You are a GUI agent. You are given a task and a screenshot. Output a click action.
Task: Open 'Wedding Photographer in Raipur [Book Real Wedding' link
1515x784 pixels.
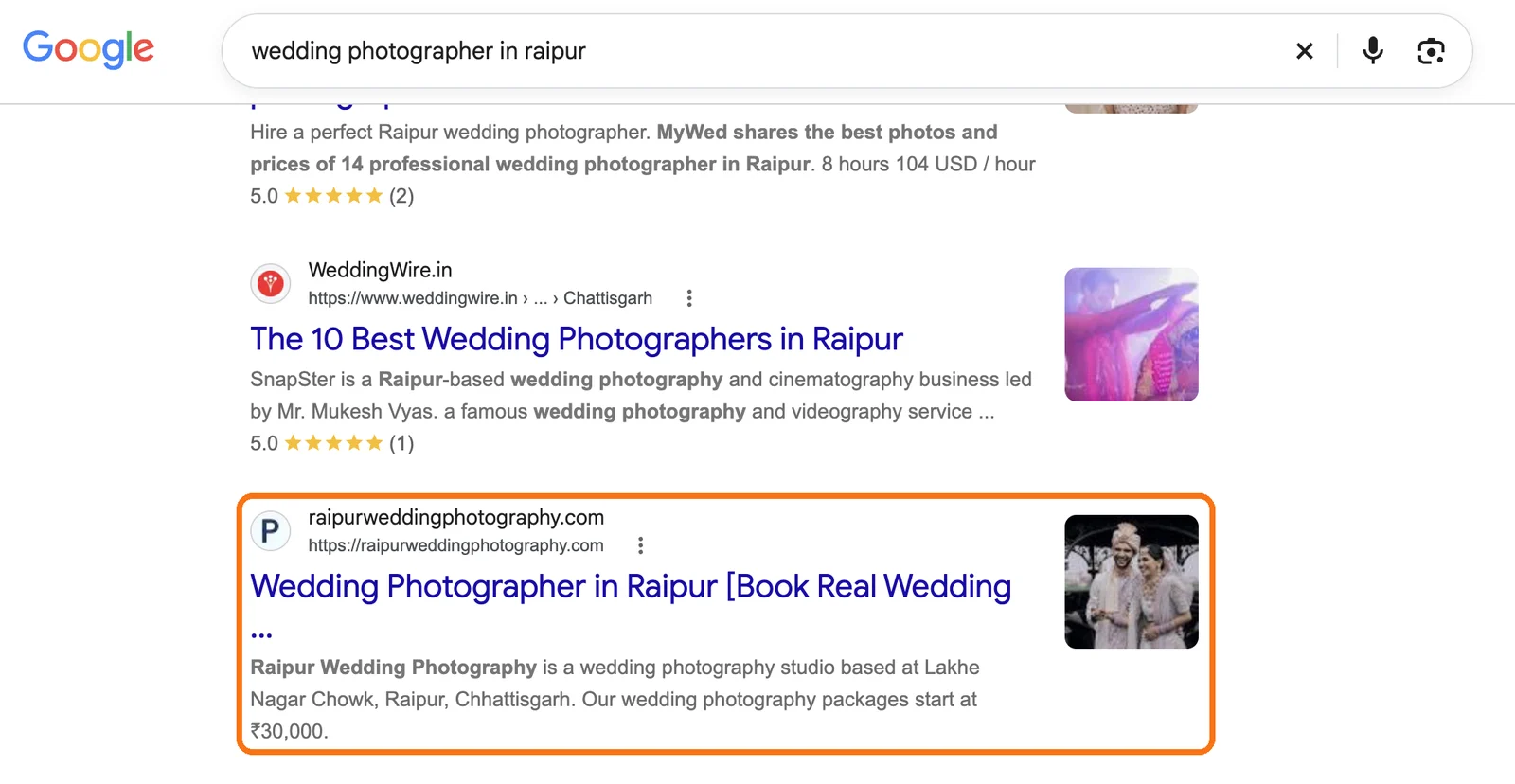631,586
